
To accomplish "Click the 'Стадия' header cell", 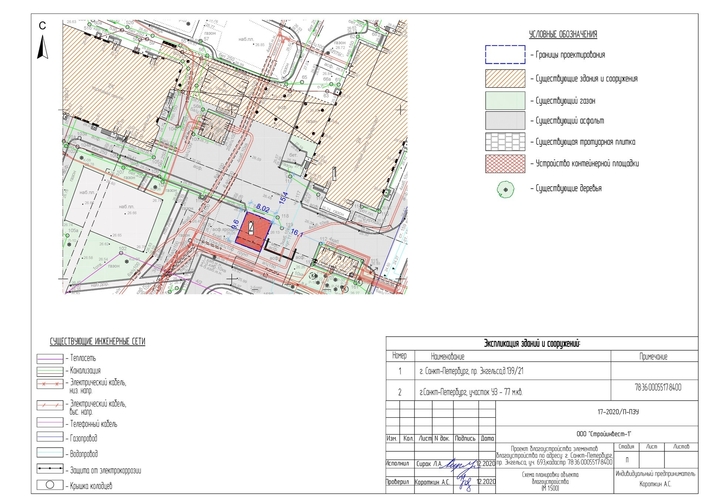I will [x=626, y=446].
